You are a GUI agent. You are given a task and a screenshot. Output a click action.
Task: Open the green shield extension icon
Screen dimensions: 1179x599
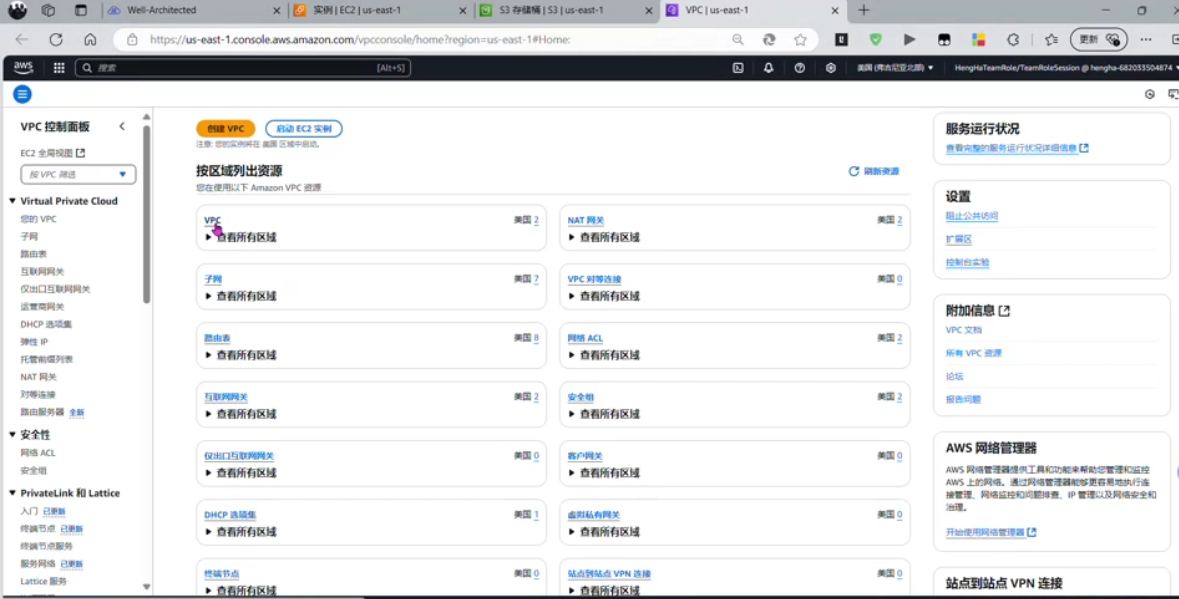tap(875, 39)
